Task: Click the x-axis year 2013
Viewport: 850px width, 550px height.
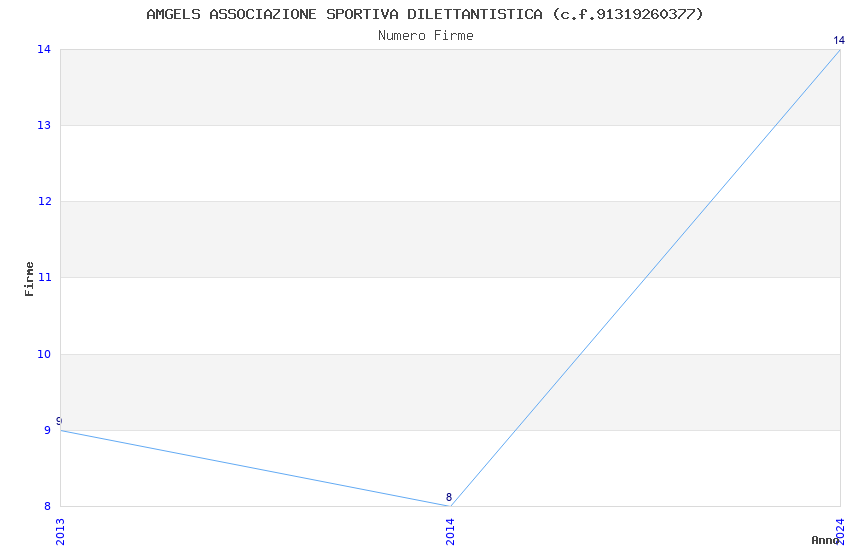Action: [x=60, y=532]
